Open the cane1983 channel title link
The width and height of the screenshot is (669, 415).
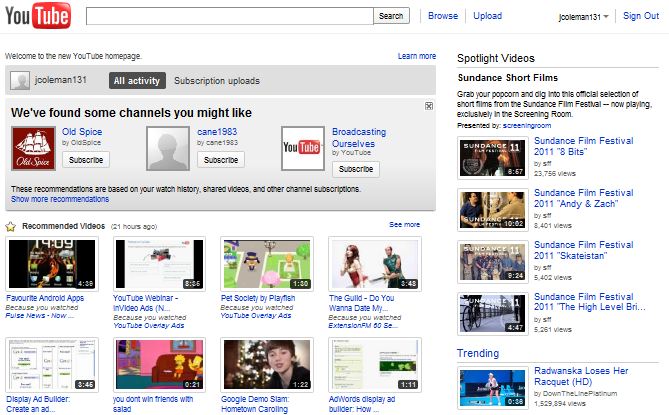(217, 132)
